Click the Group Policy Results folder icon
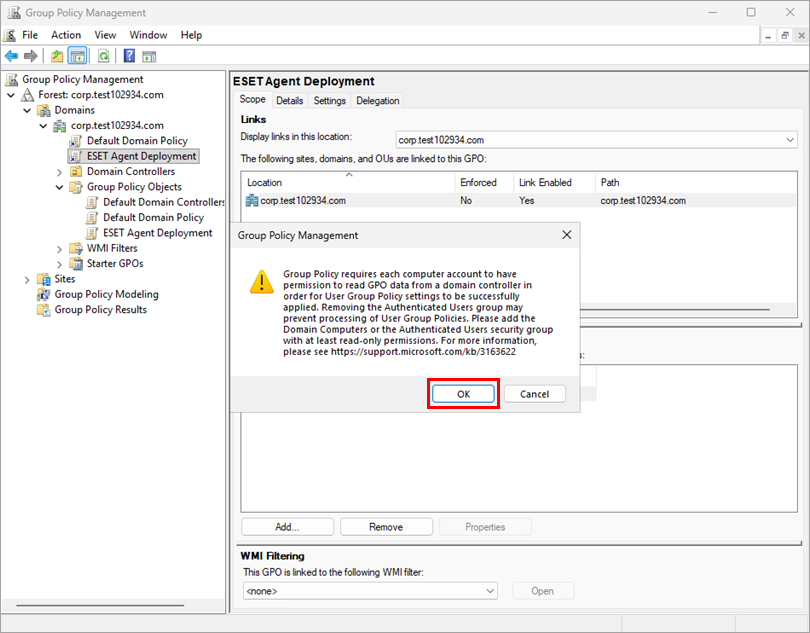 point(44,310)
